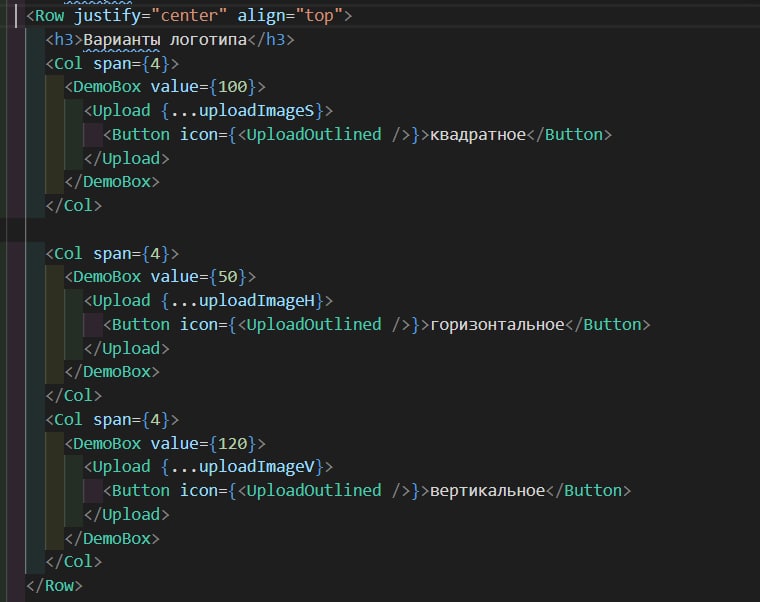
Task: Click the value {50} on DemoBox
Action: click(x=227, y=277)
